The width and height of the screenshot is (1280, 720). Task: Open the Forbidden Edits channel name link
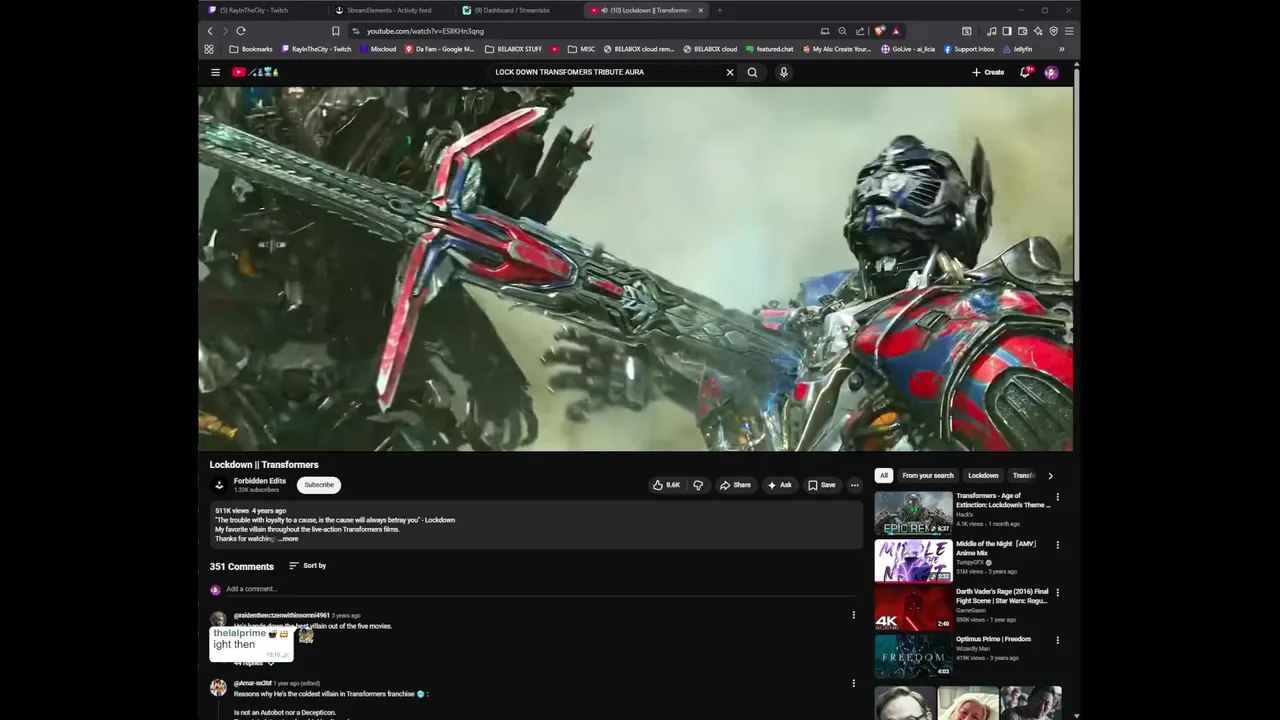coord(260,481)
